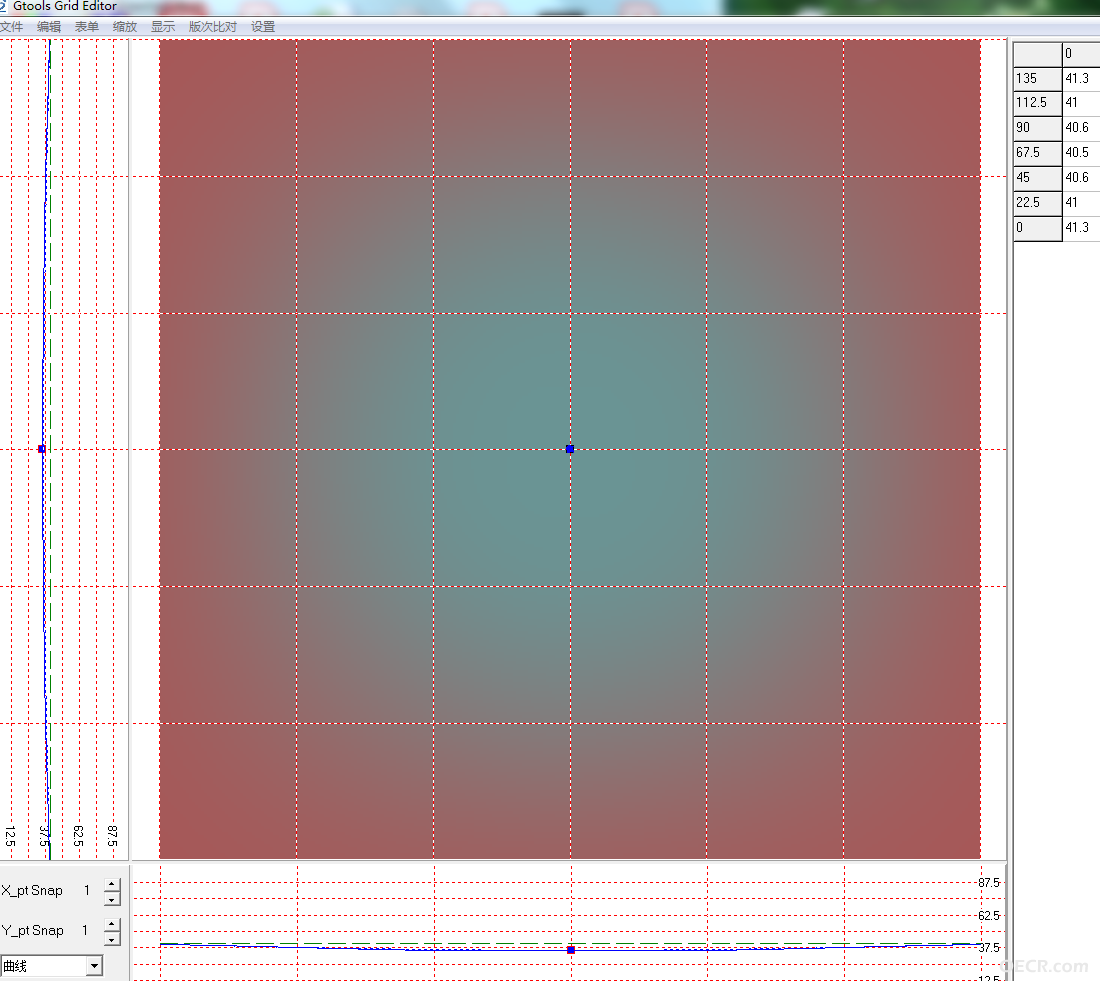This screenshot has width=1100, height=981.
Task: Select the 90 row header cell
Action: [x=1038, y=128]
